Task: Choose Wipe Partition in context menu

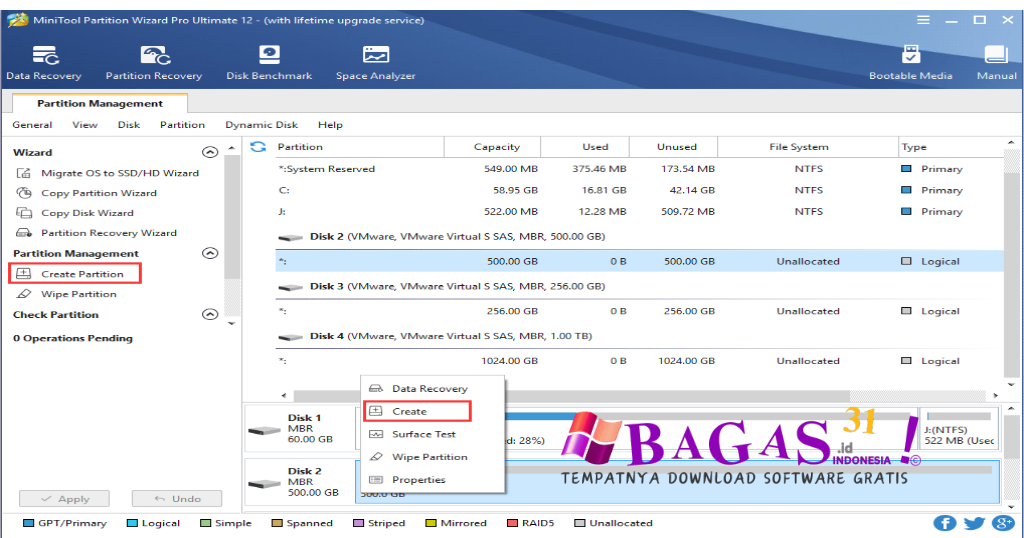Action: [430, 457]
